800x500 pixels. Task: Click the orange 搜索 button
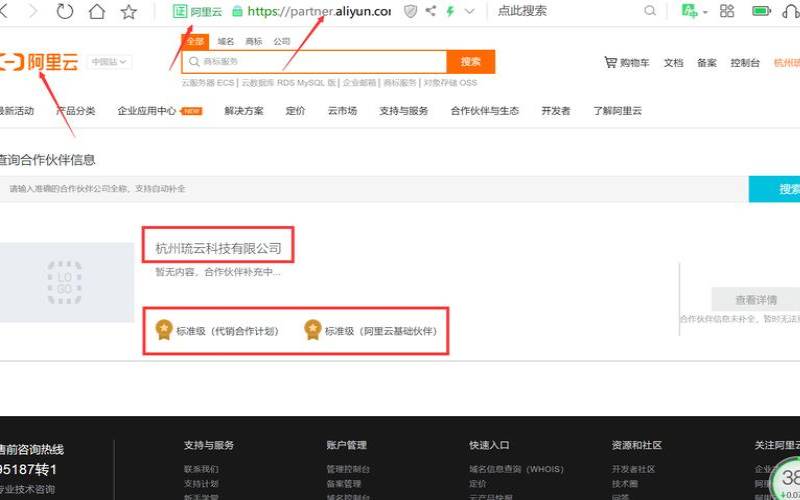tap(471, 62)
